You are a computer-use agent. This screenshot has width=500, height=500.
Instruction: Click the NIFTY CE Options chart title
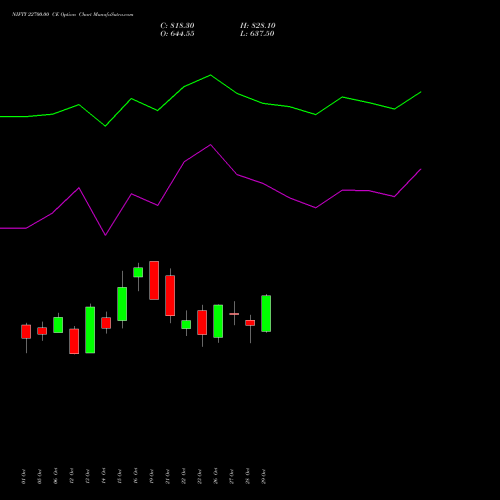coord(73,15)
